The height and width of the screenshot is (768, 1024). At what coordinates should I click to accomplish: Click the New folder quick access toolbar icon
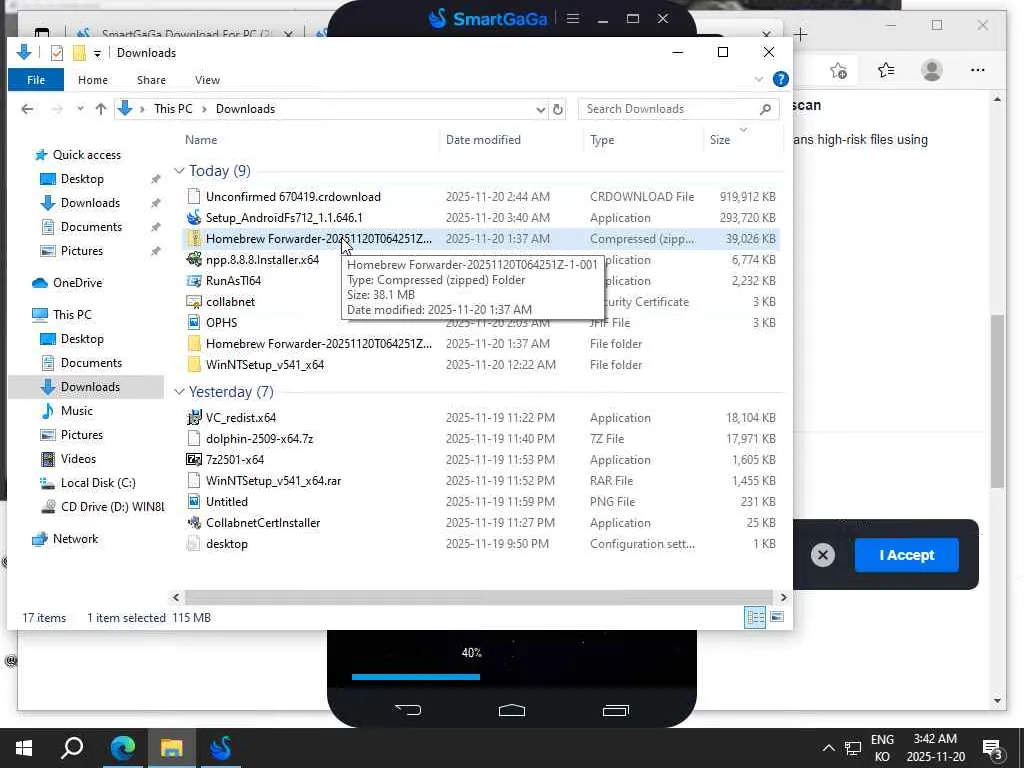coord(79,53)
